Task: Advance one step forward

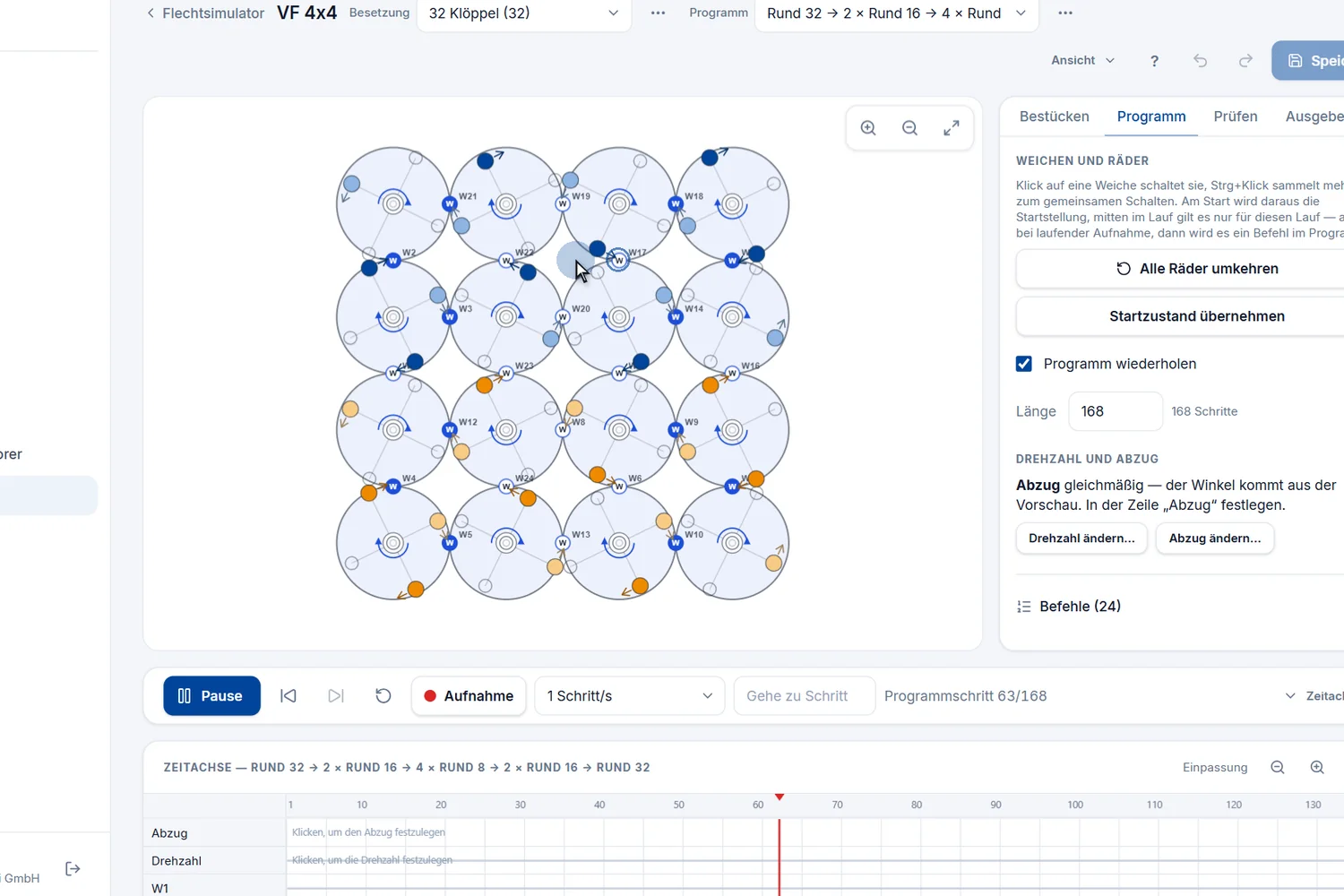Action: click(x=336, y=696)
